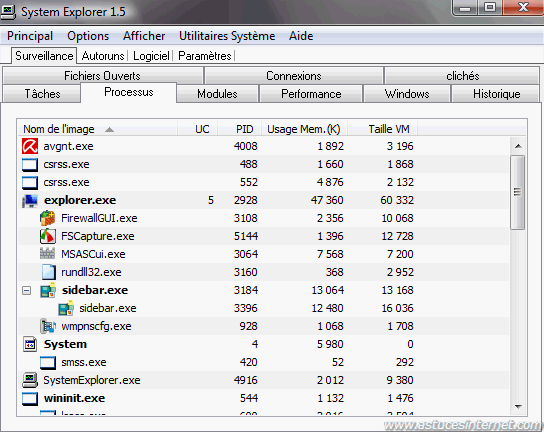This screenshot has width=544, height=432.
Task: Click the wininit.exe icon
Action: (30, 398)
